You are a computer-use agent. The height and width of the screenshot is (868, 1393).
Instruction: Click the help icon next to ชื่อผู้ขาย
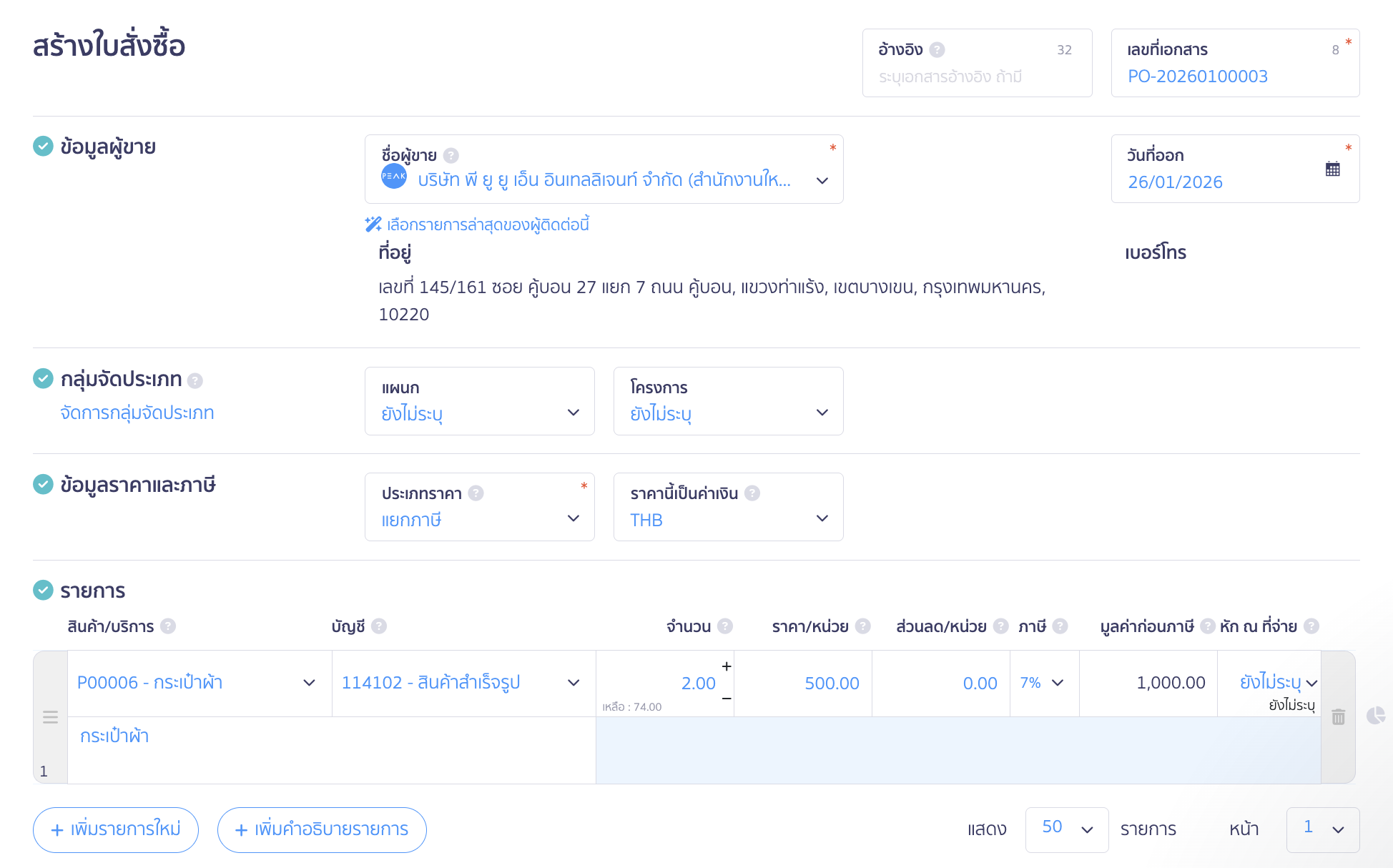pyautogui.click(x=451, y=155)
